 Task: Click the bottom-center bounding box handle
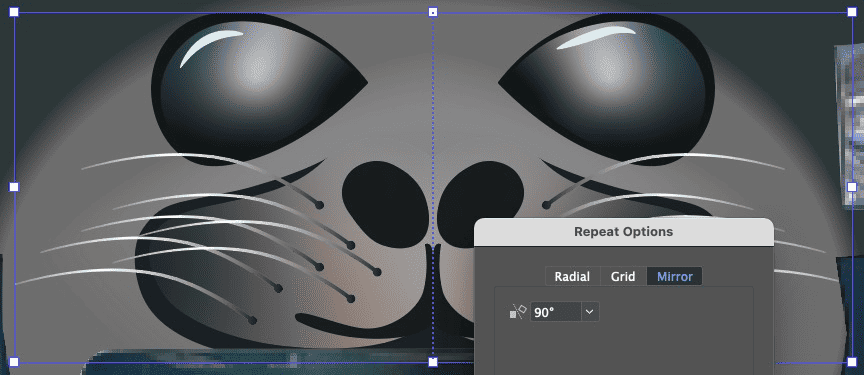433,362
